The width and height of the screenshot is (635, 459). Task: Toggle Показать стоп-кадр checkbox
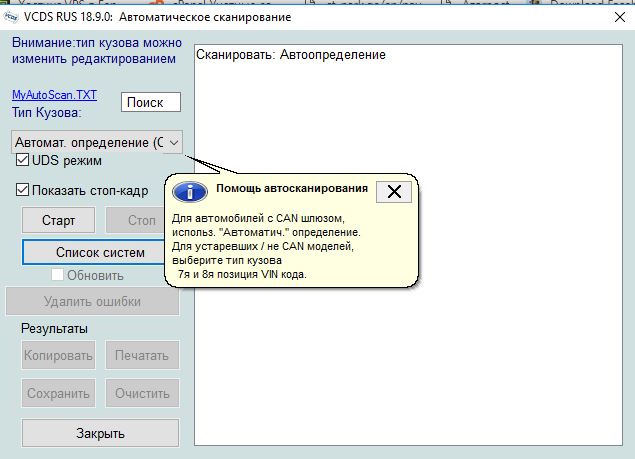22,190
